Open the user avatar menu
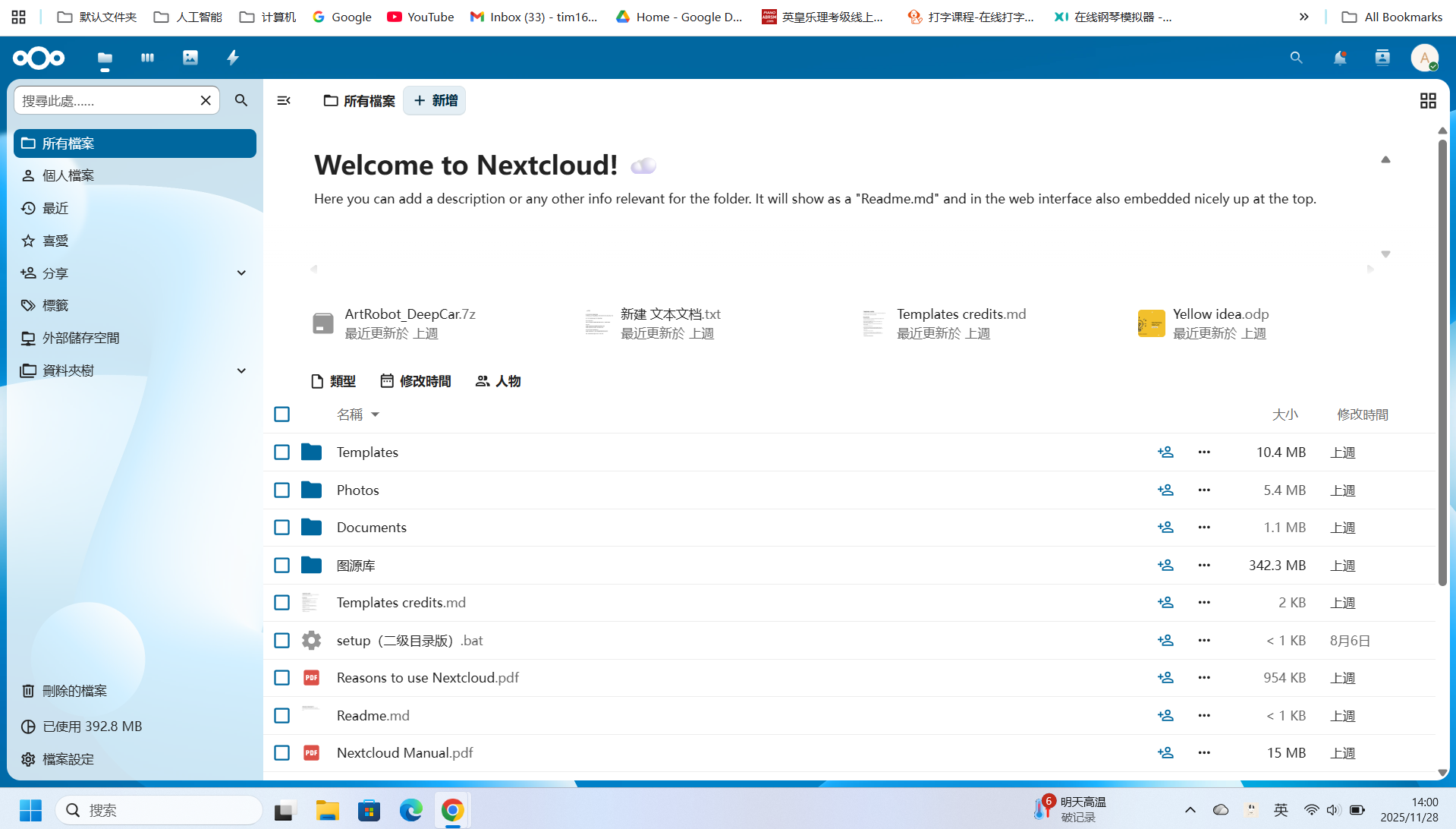Image resolution: width=1456 pixels, height=829 pixels. pos(1424,58)
